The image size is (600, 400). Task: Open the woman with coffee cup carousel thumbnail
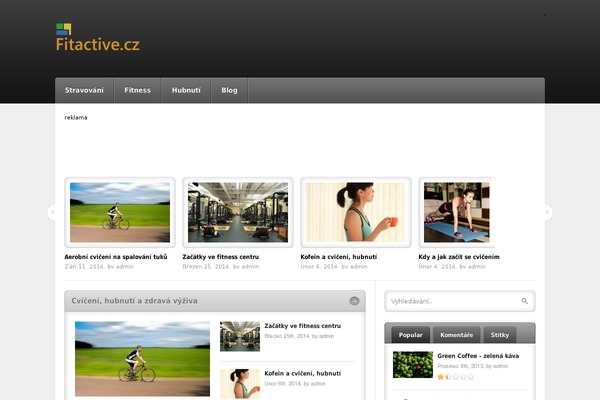tap(356, 212)
